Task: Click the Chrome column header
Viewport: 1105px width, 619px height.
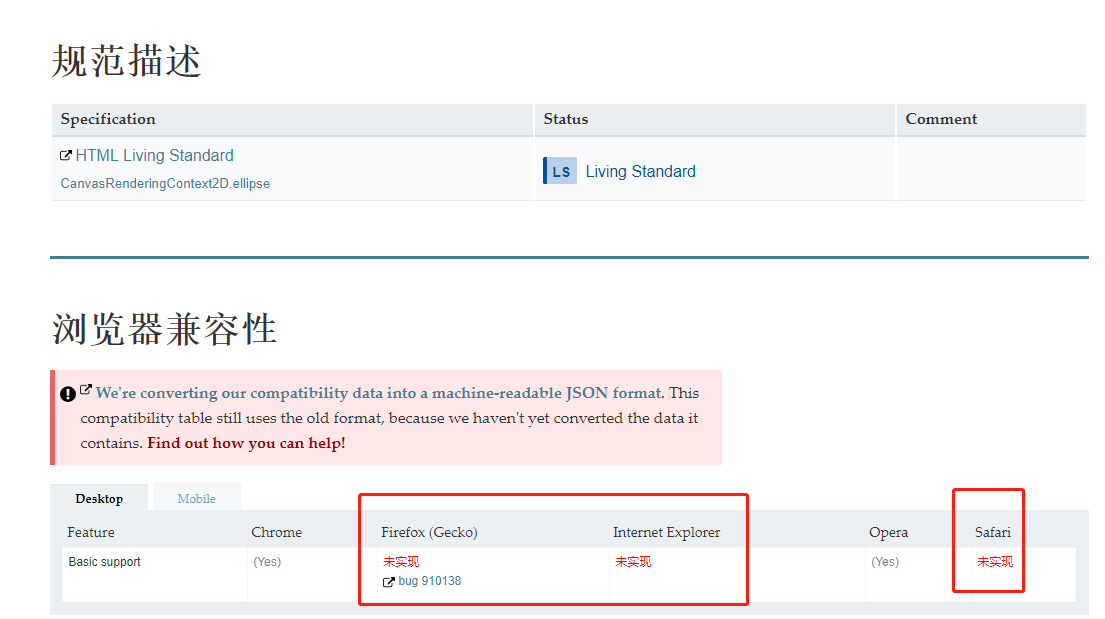Action: tap(276, 532)
